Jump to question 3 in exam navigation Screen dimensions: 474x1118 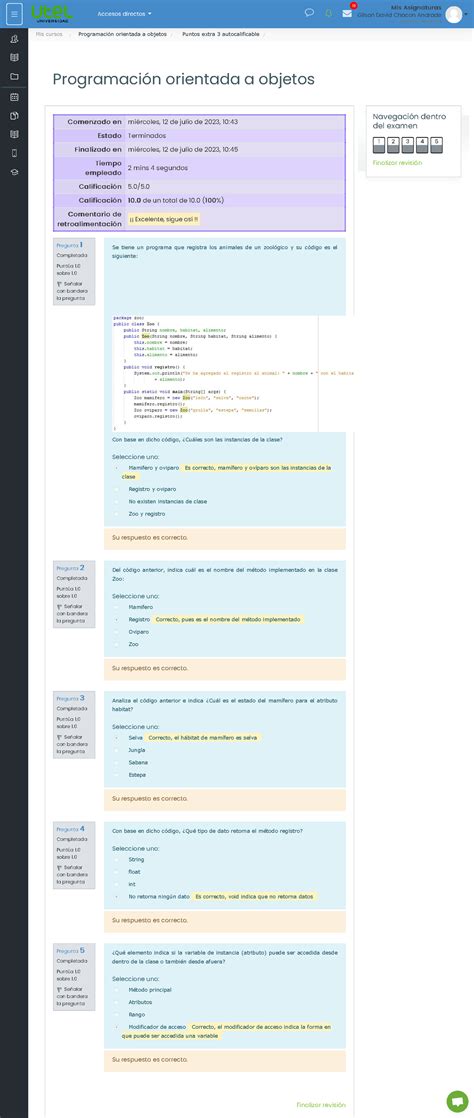click(408, 145)
